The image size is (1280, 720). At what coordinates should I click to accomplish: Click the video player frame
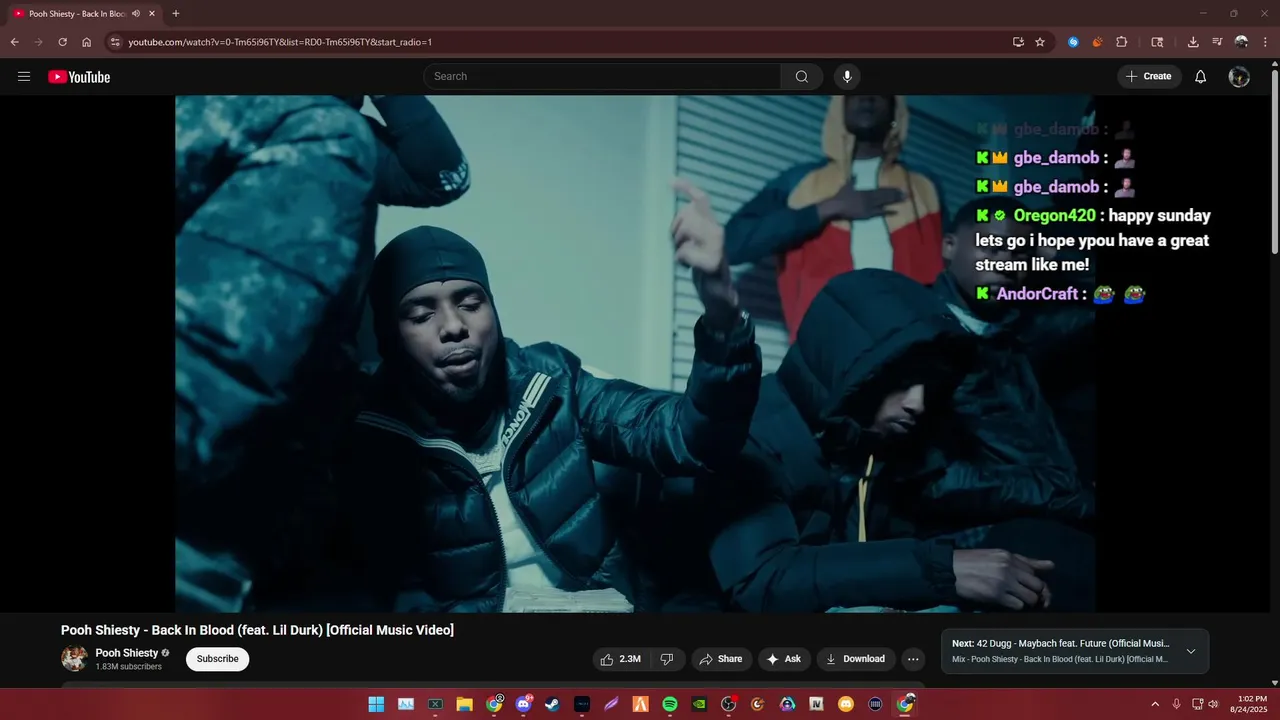[635, 354]
